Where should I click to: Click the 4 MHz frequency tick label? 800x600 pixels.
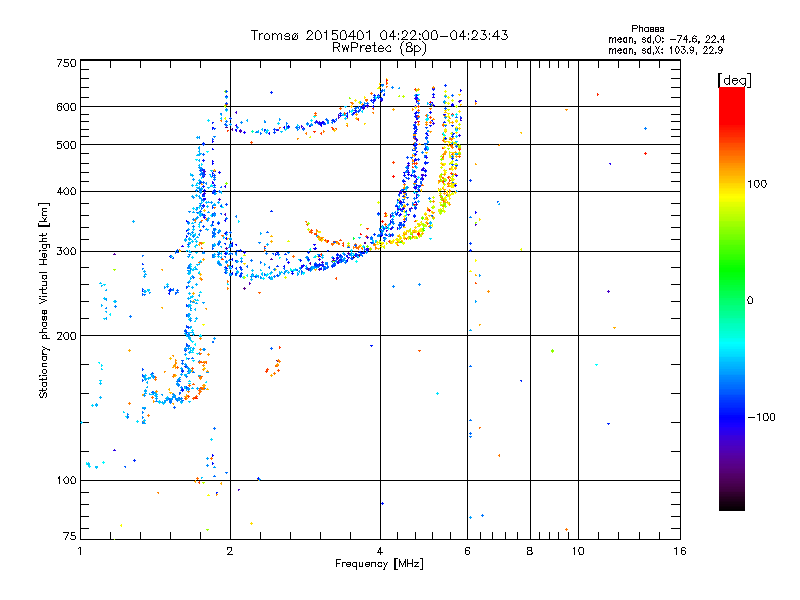[380, 551]
